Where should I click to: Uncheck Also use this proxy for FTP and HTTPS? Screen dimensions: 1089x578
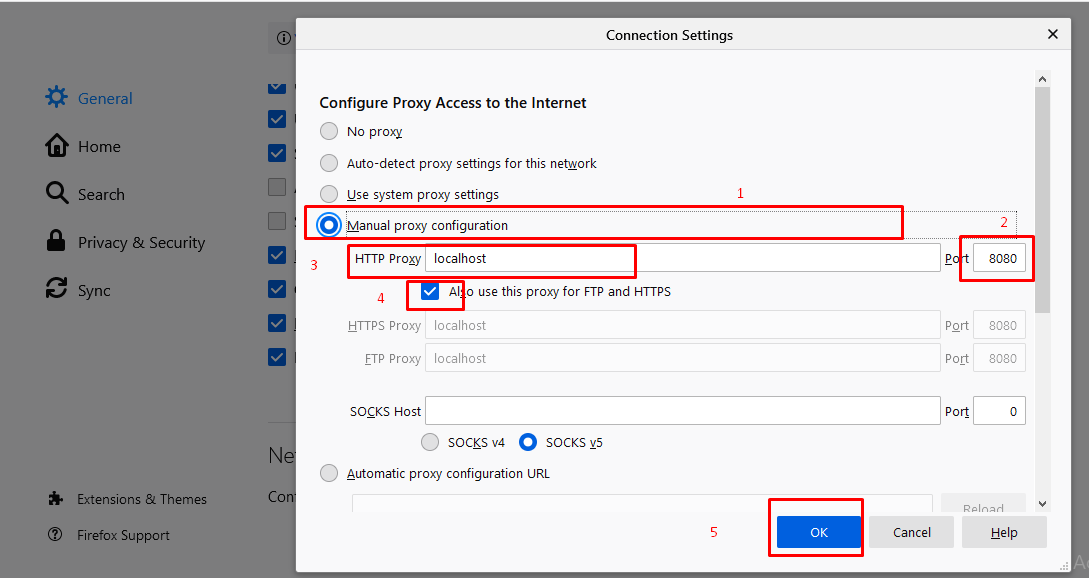tap(430, 292)
